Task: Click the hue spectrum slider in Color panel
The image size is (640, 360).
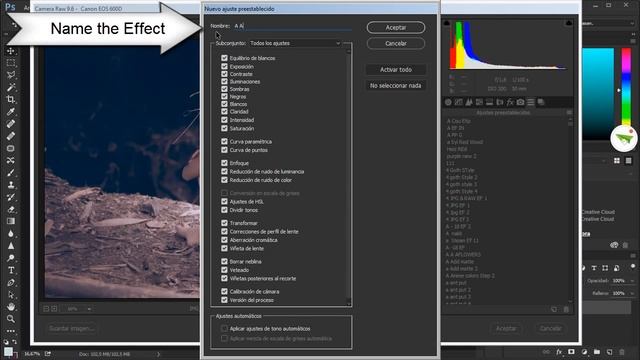Action: [x=626, y=87]
